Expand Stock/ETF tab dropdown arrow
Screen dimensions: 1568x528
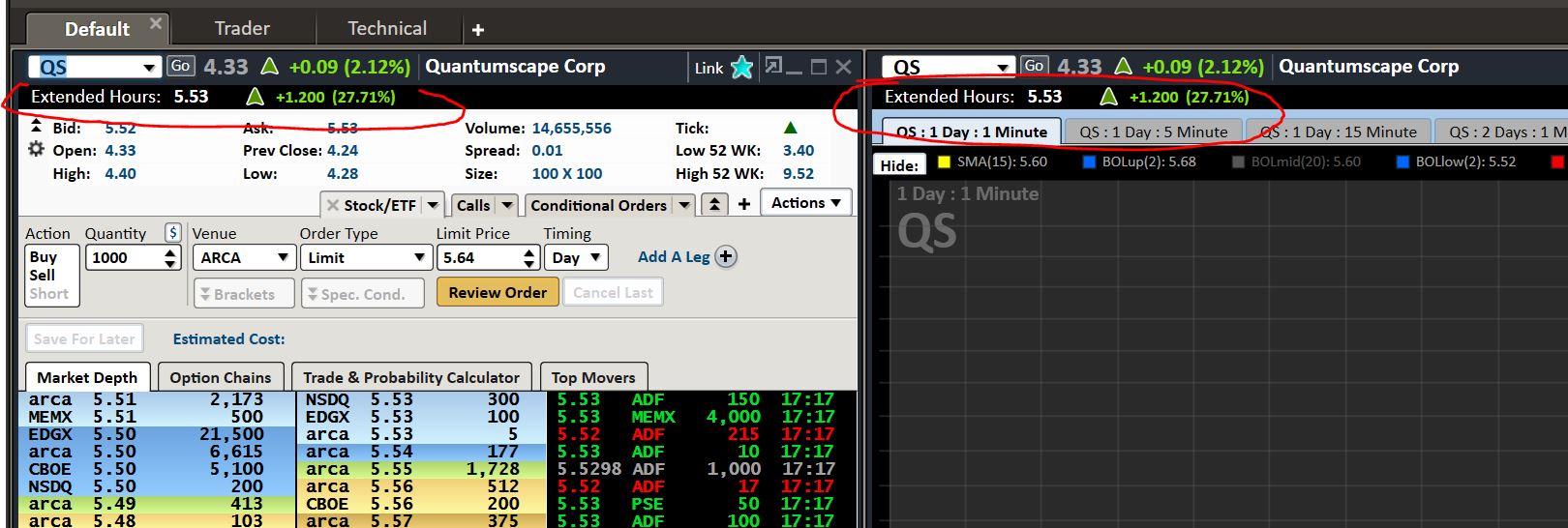433,205
